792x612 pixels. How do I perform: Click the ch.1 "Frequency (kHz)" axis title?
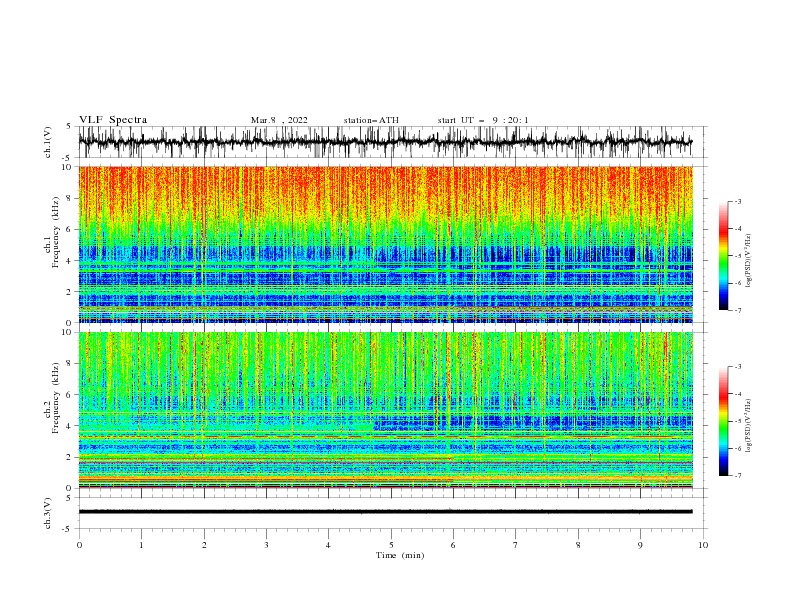point(56,230)
